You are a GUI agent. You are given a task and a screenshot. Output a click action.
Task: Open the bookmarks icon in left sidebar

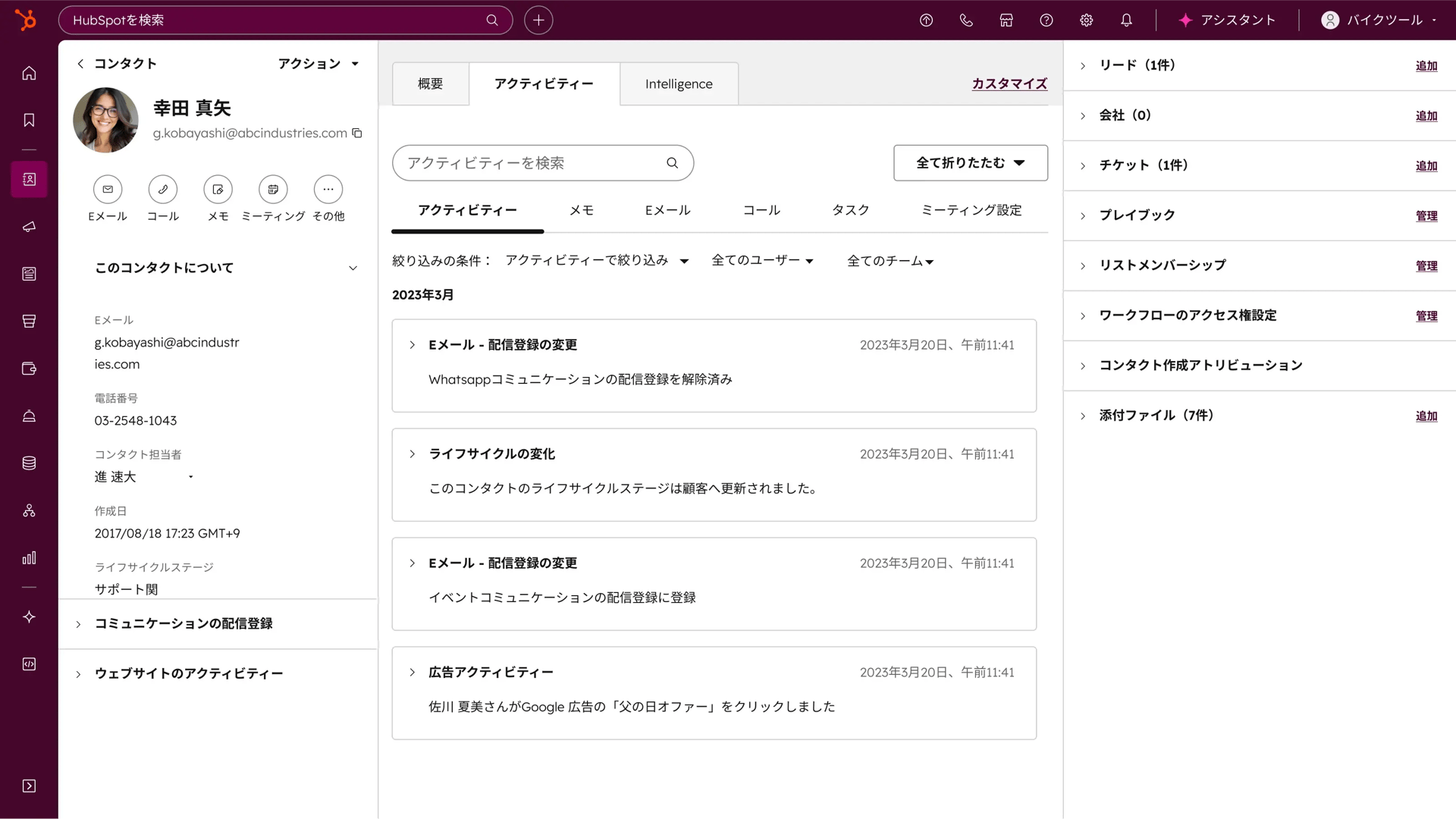pyautogui.click(x=29, y=119)
